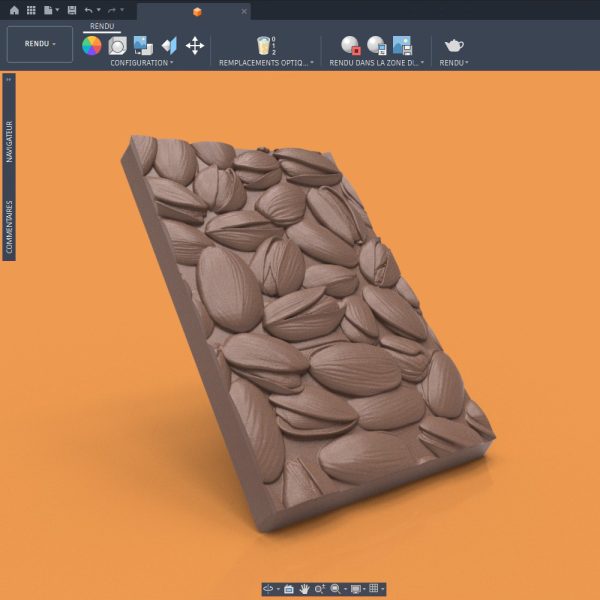Image resolution: width=600 pixels, height=600 pixels.
Task: Open the redo history dropdown arrow
Action: tap(122, 10)
